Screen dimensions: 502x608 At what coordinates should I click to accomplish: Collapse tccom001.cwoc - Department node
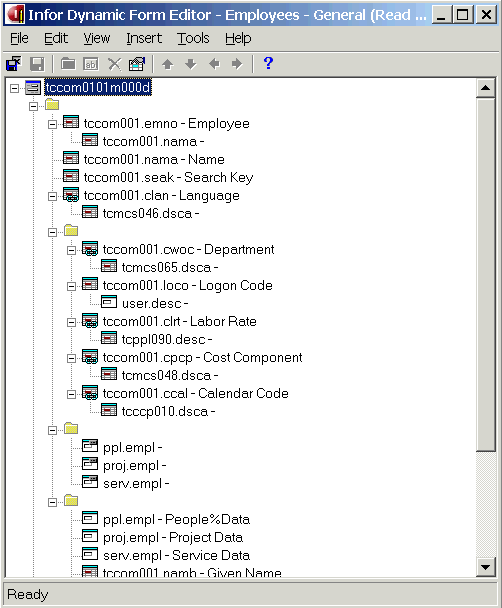pos(71,250)
